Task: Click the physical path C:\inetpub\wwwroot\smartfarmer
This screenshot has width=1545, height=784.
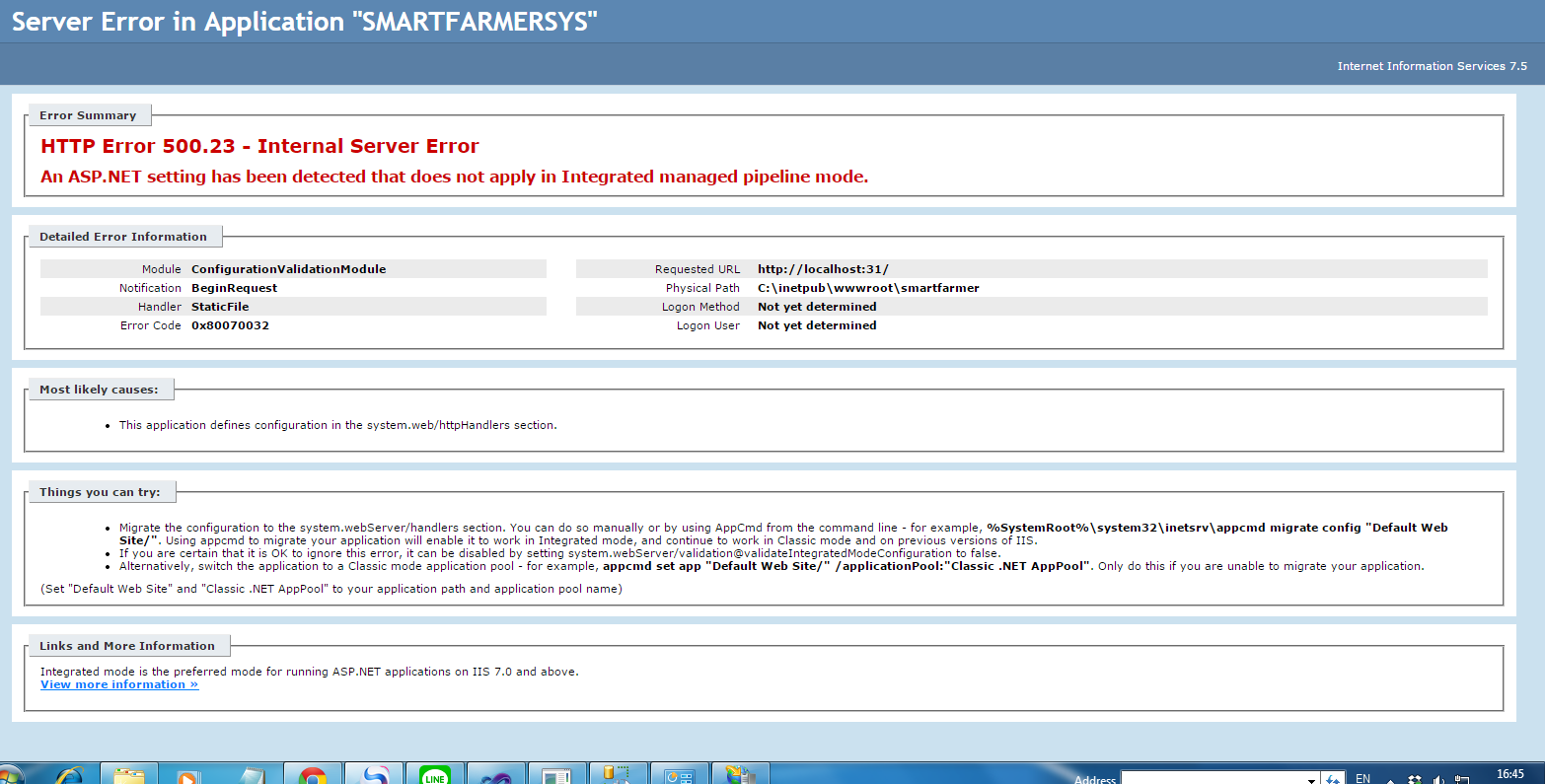Action: [x=868, y=288]
